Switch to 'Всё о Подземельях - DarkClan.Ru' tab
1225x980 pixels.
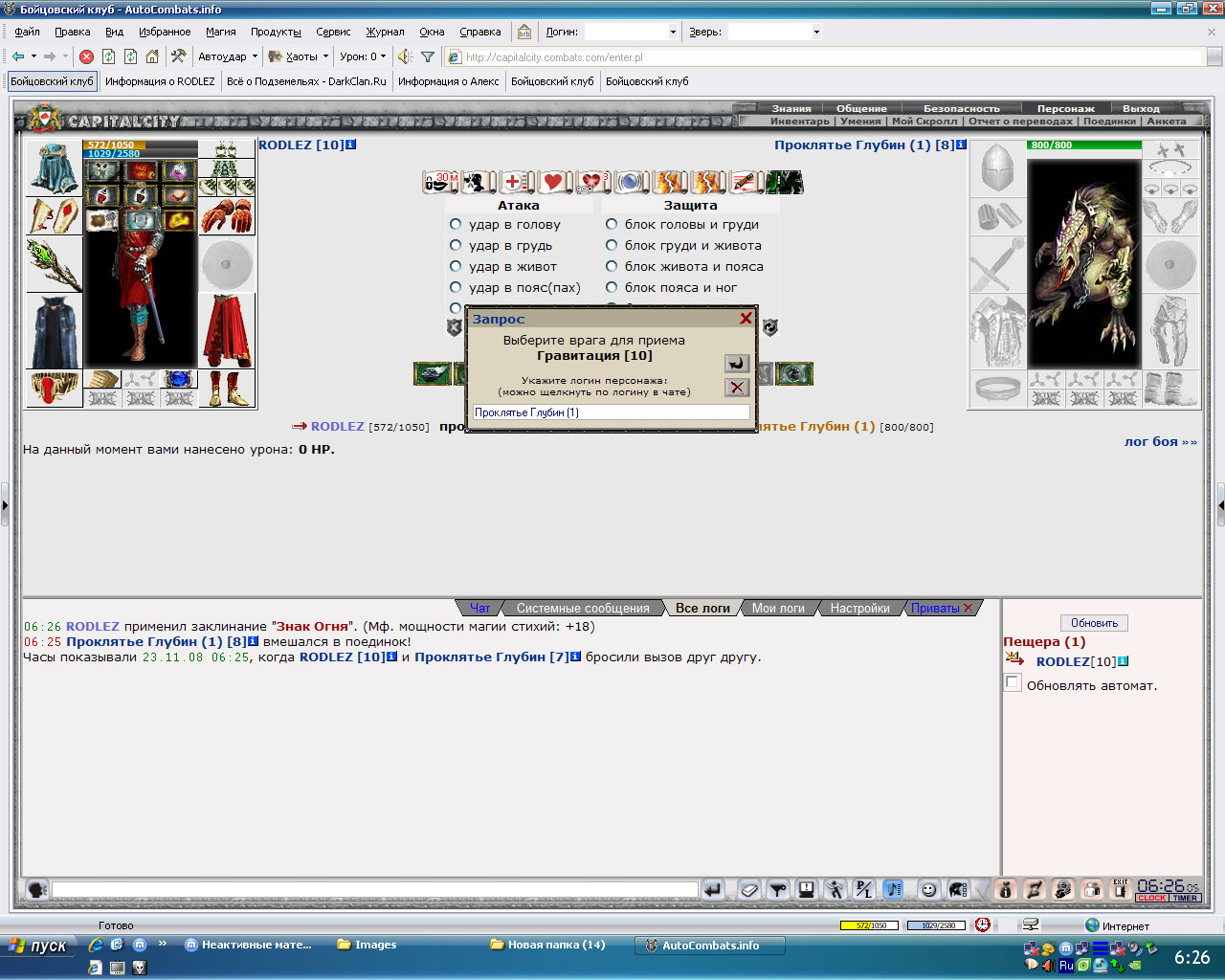point(306,81)
